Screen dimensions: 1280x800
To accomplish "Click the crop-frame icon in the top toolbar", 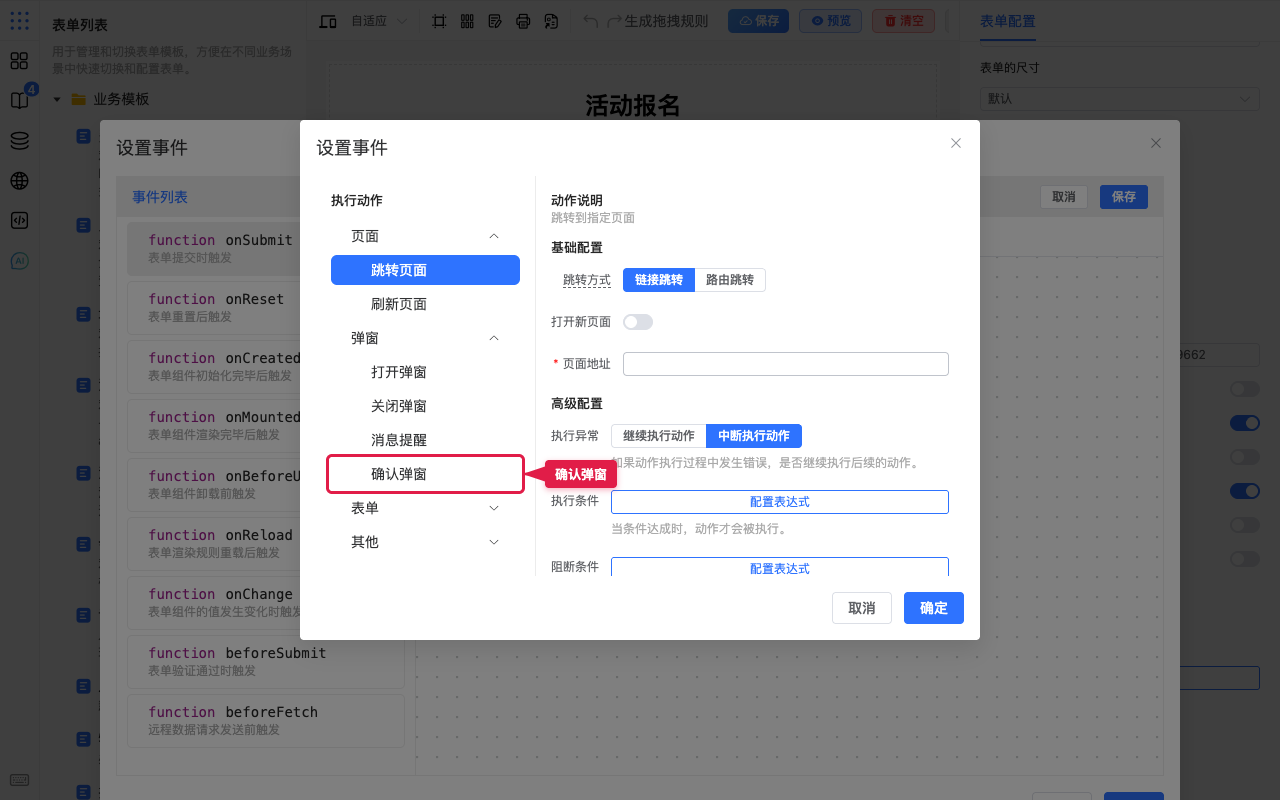I will [x=439, y=21].
